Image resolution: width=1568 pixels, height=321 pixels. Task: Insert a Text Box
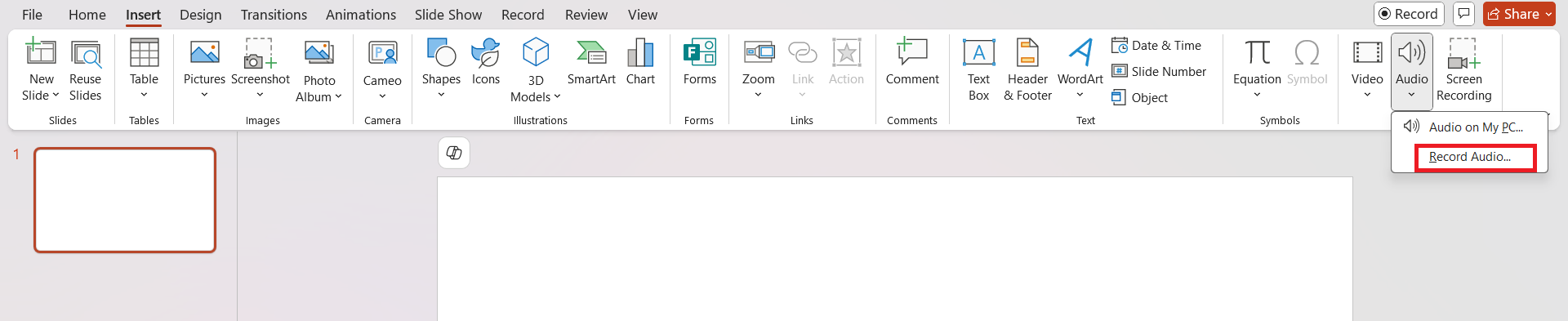pos(978,70)
